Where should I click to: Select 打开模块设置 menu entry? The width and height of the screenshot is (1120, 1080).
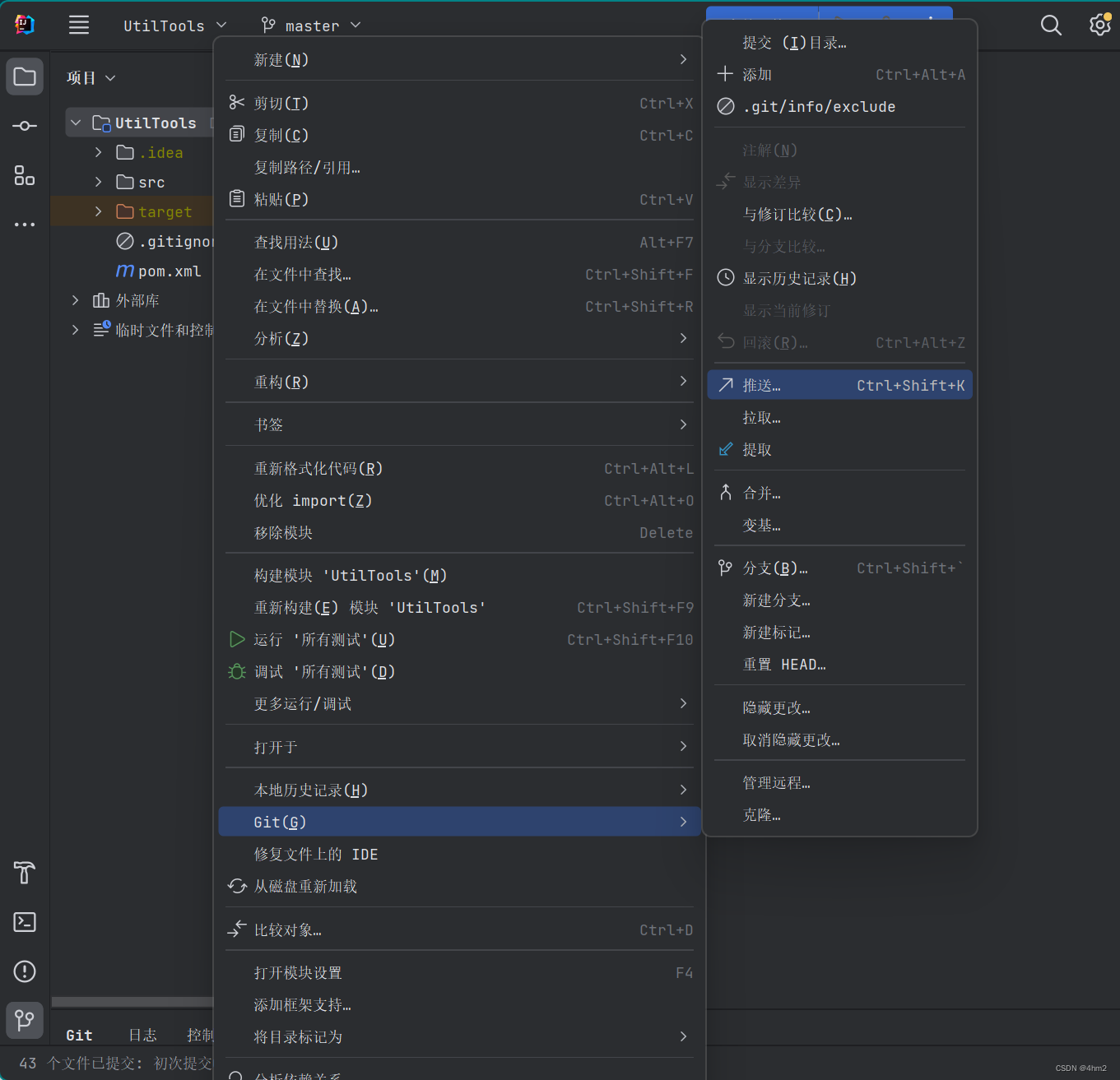(x=459, y=972)
